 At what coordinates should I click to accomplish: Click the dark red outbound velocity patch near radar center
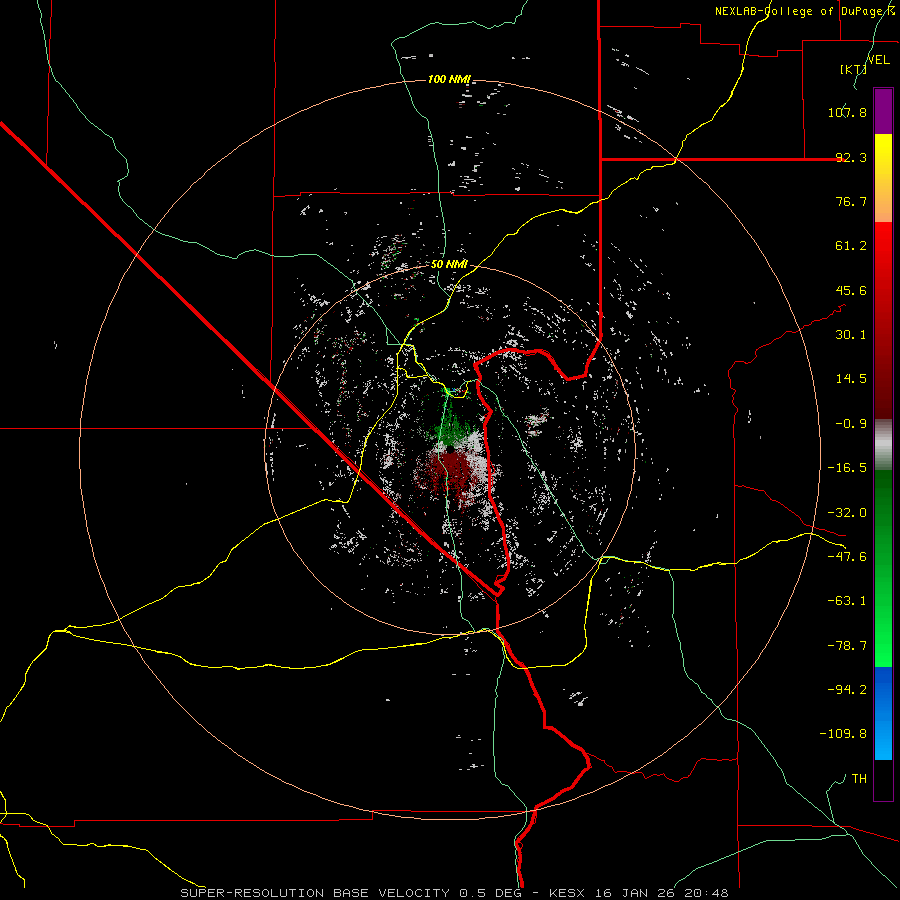pyautogui.click(x=449, y=472)
